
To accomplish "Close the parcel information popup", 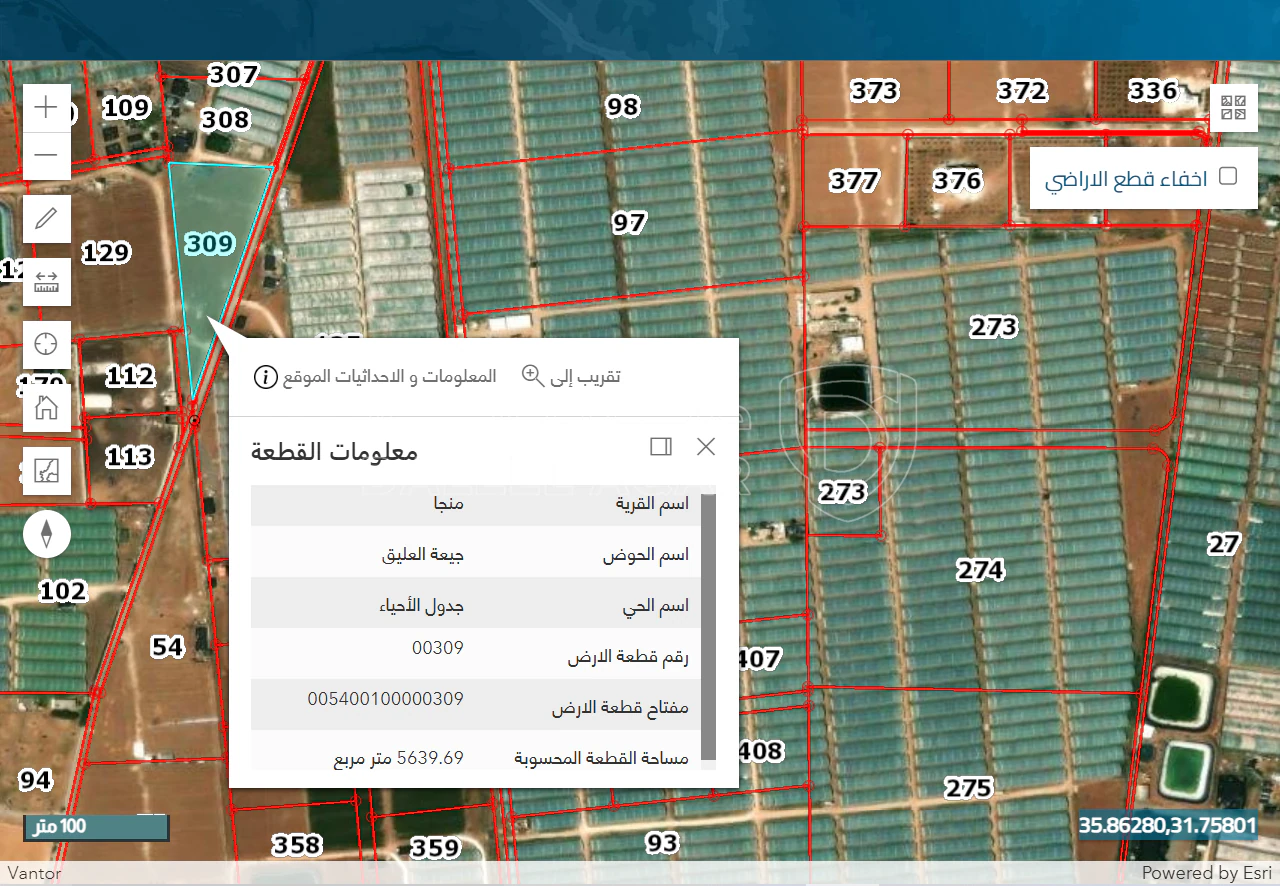I will click(706, 446).
